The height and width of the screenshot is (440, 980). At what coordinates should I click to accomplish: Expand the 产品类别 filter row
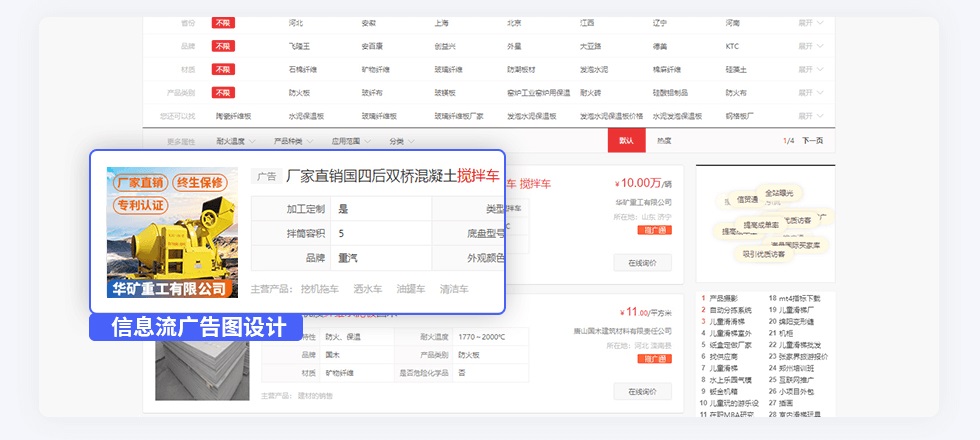(811, 92)
